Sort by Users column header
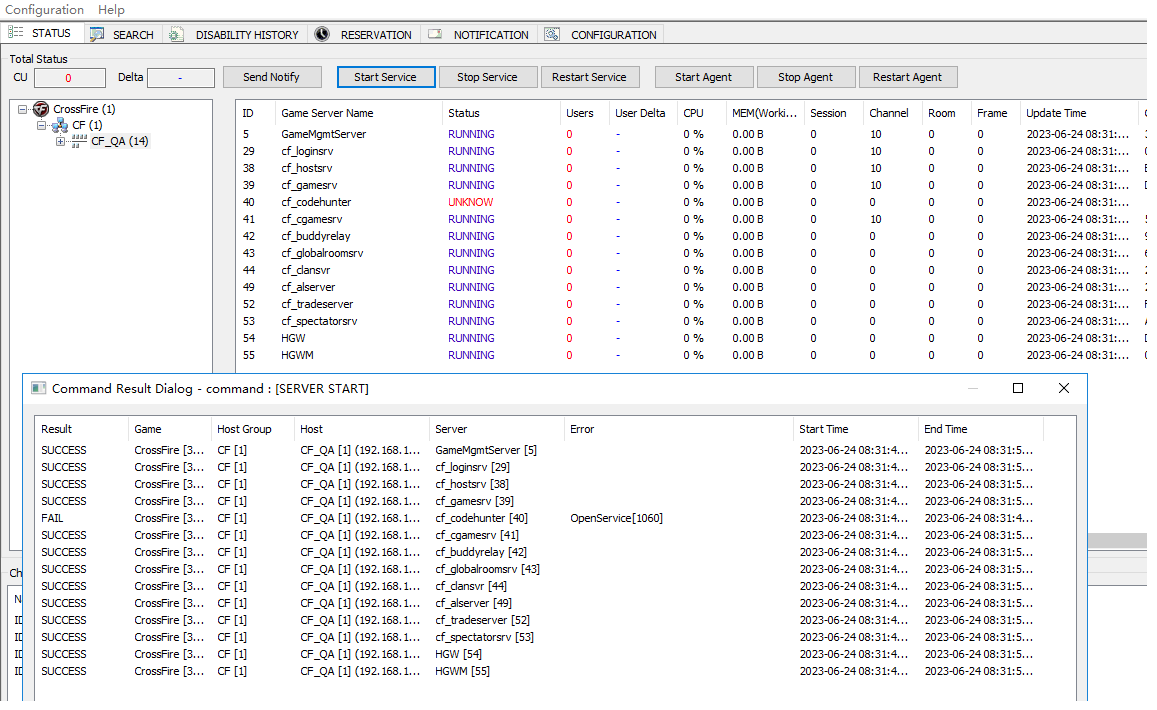This screenshot has width=1157, height=710. (x=584, y=113)
